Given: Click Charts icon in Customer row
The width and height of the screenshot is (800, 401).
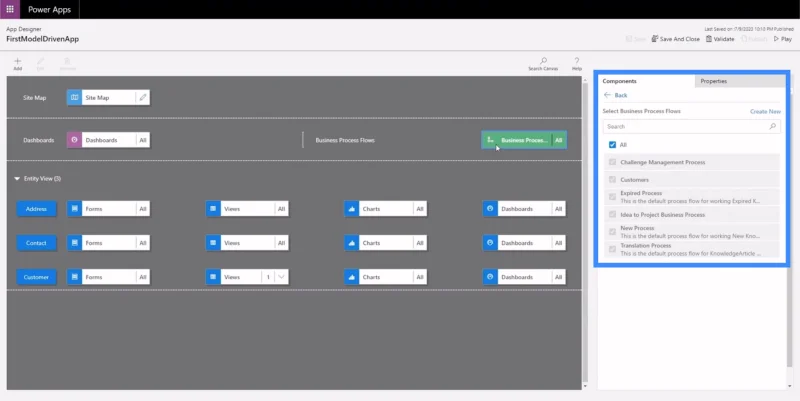Looking at the screenshot, I should 352,277.
